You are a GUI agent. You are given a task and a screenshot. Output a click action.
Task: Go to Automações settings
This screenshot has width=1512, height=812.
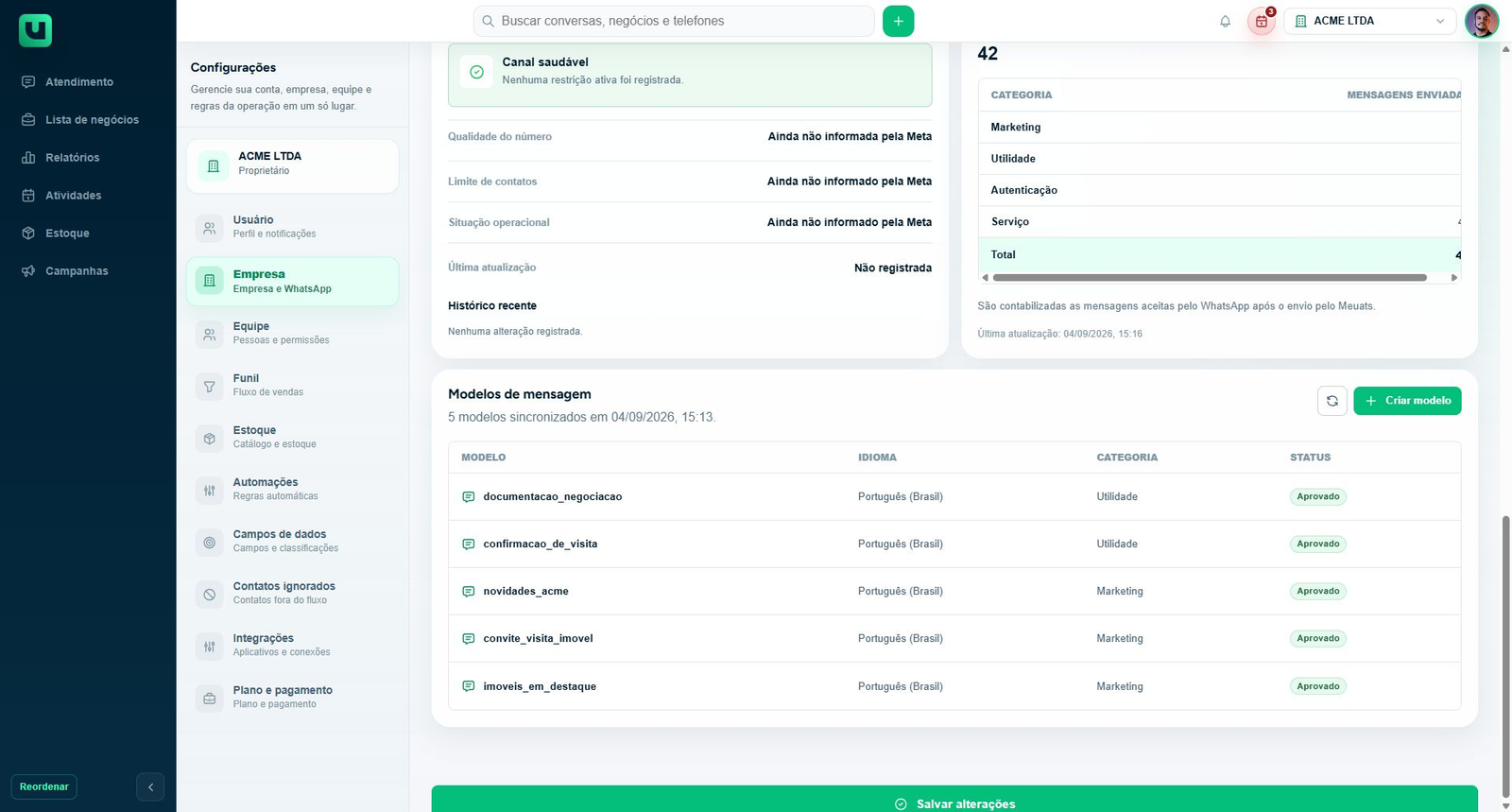[x=293, y=490]
